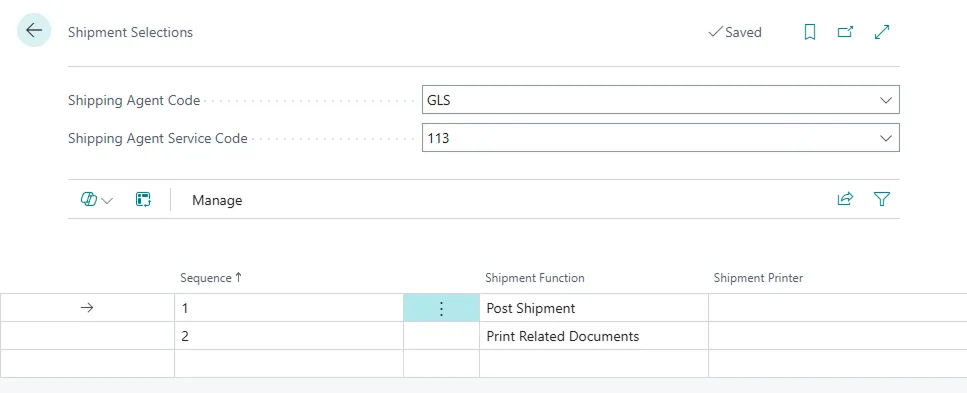967x393 pixels.
Task: Select the Sequence 2 cell
Action: point(289,336)
